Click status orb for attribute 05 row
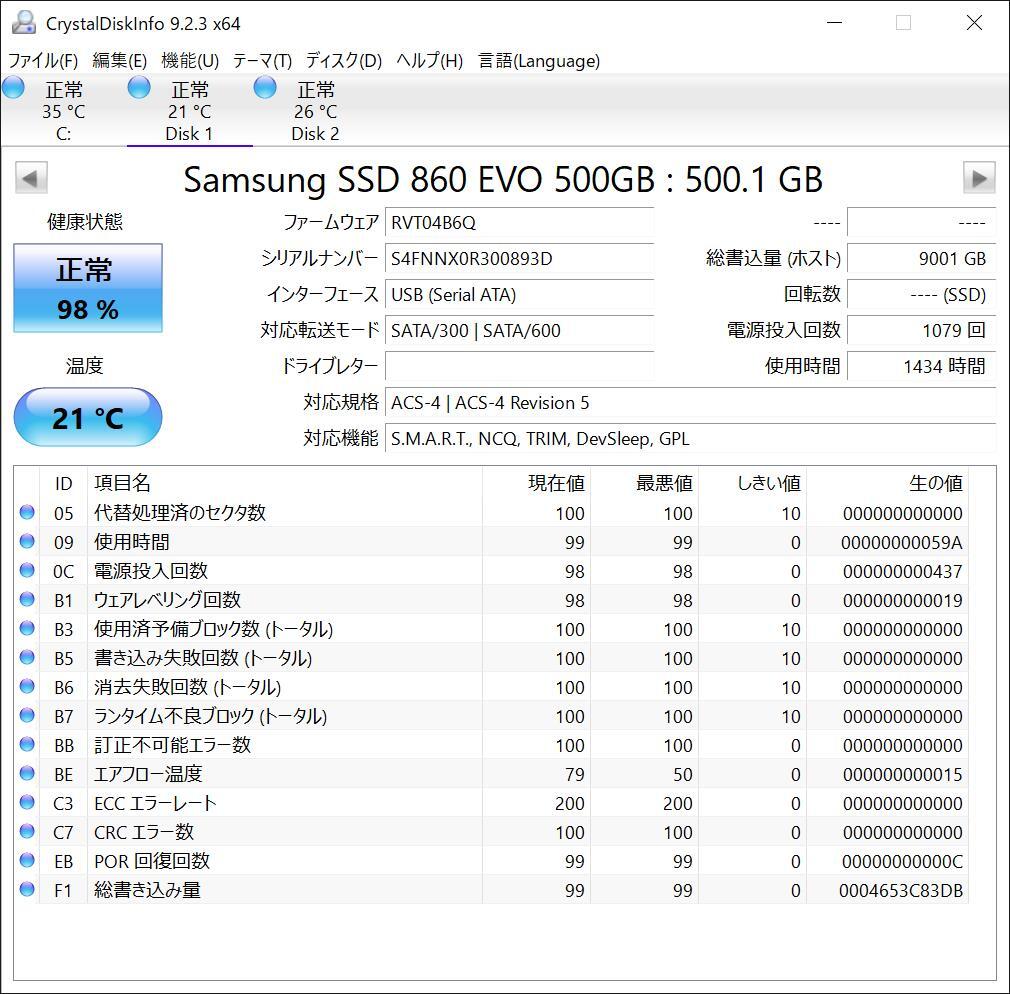Screen dimensions: 1010x994 tap(27, 513)
